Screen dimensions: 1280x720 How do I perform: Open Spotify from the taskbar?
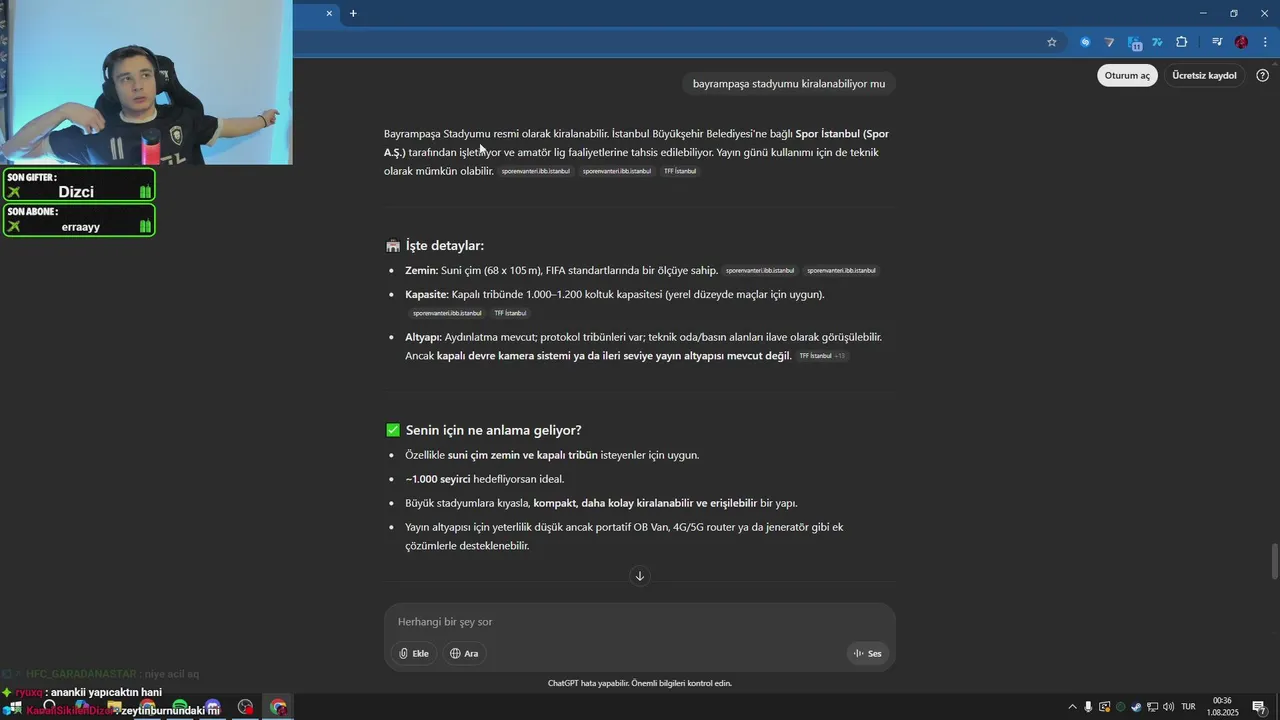(180, 707)
